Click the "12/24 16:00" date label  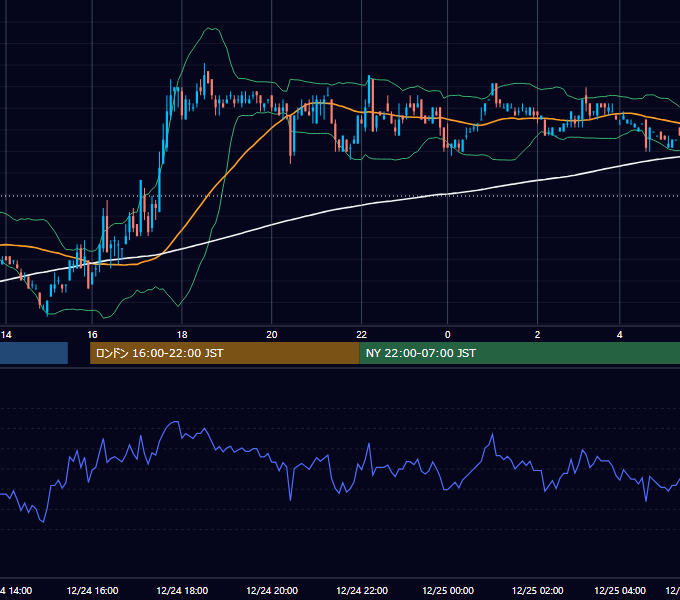pyautogui.click(x=92, y=590)
